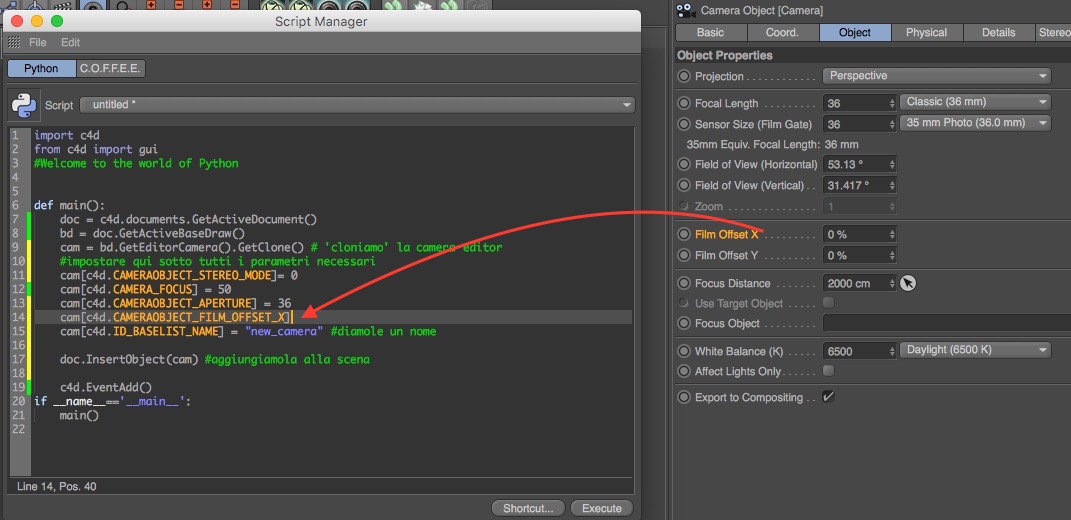Image resolution: width=1071 pixels, height=520 pixels.
Task: Click the Shortcut... button
Action: 528,508
